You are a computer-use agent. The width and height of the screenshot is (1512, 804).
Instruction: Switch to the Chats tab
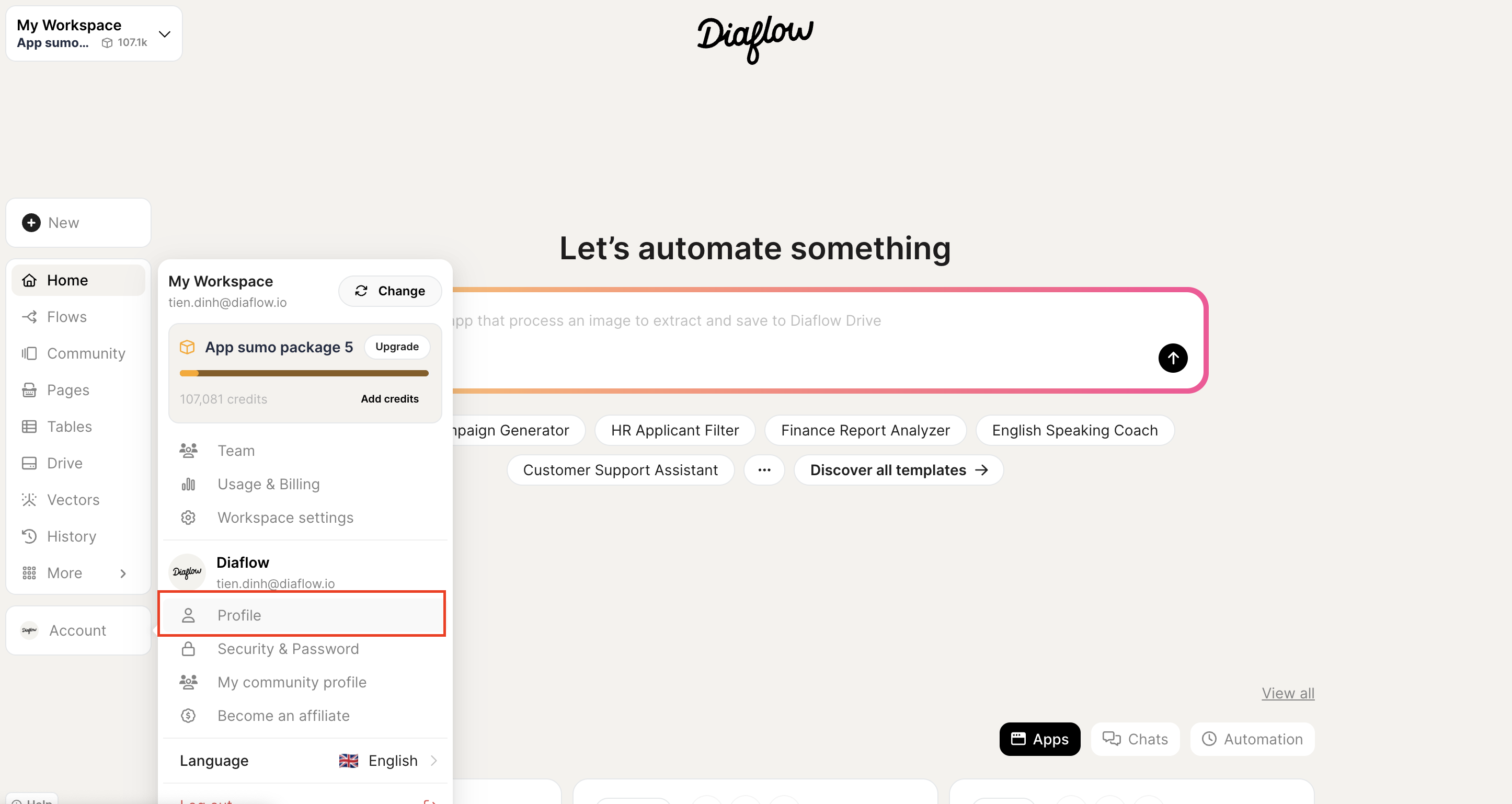(x=1135, y=739)
